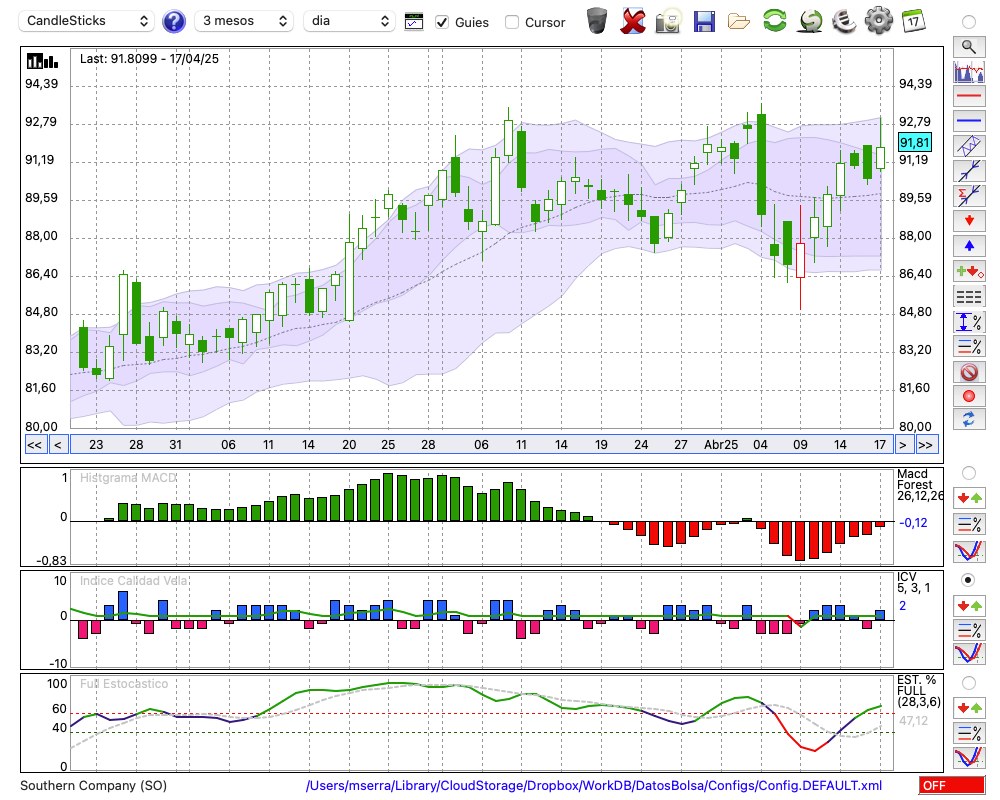
Task: Click the blue volume histogram tool icon
Action: tap(969, 71)
